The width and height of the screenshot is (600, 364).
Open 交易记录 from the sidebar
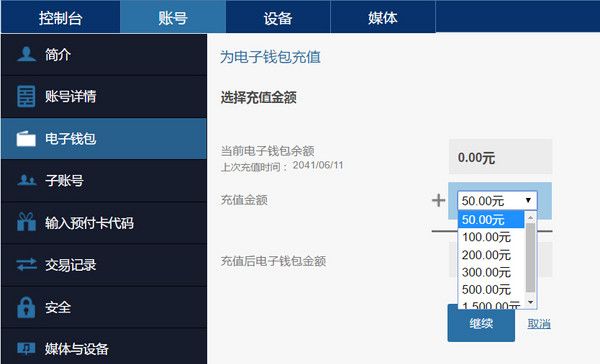pyautogui.click(x=104, y=265)
